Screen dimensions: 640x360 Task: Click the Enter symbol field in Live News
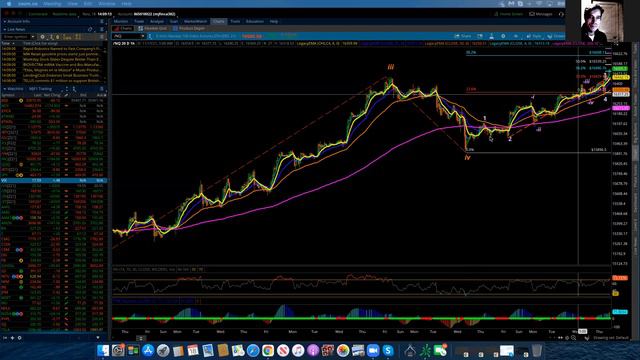coord(16,37)
